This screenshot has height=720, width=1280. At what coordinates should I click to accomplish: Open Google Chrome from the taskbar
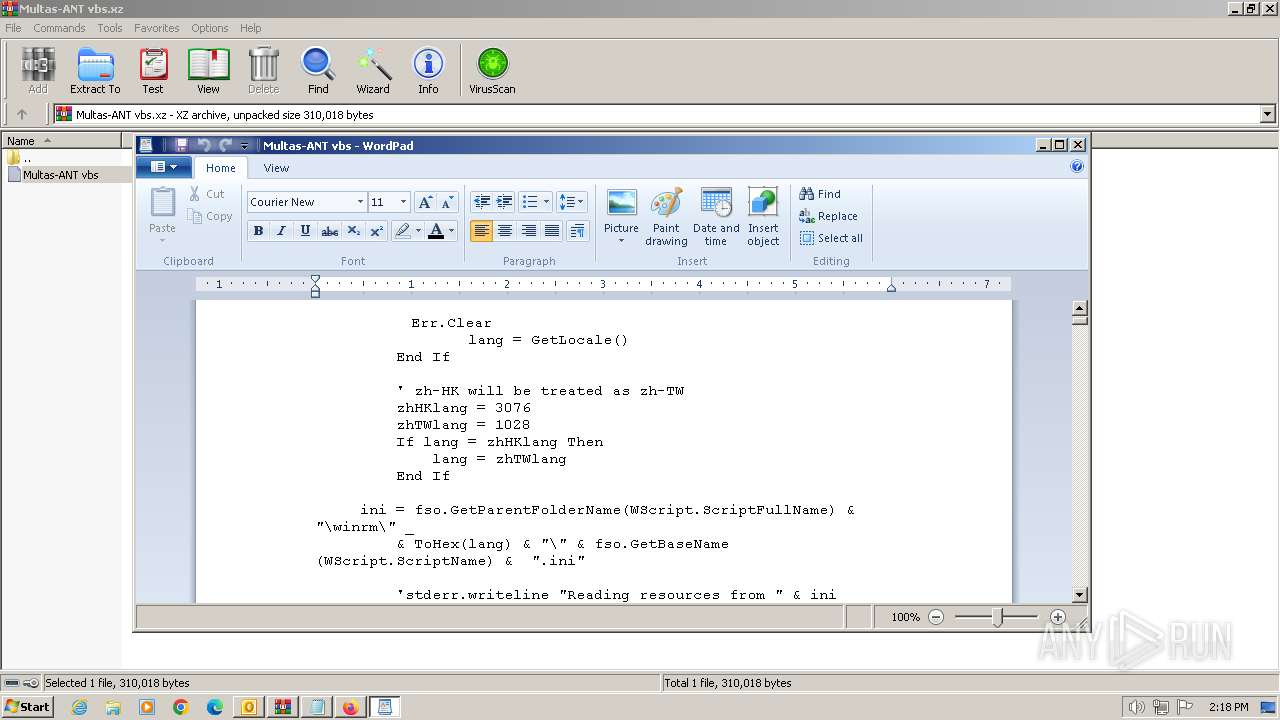181,707
